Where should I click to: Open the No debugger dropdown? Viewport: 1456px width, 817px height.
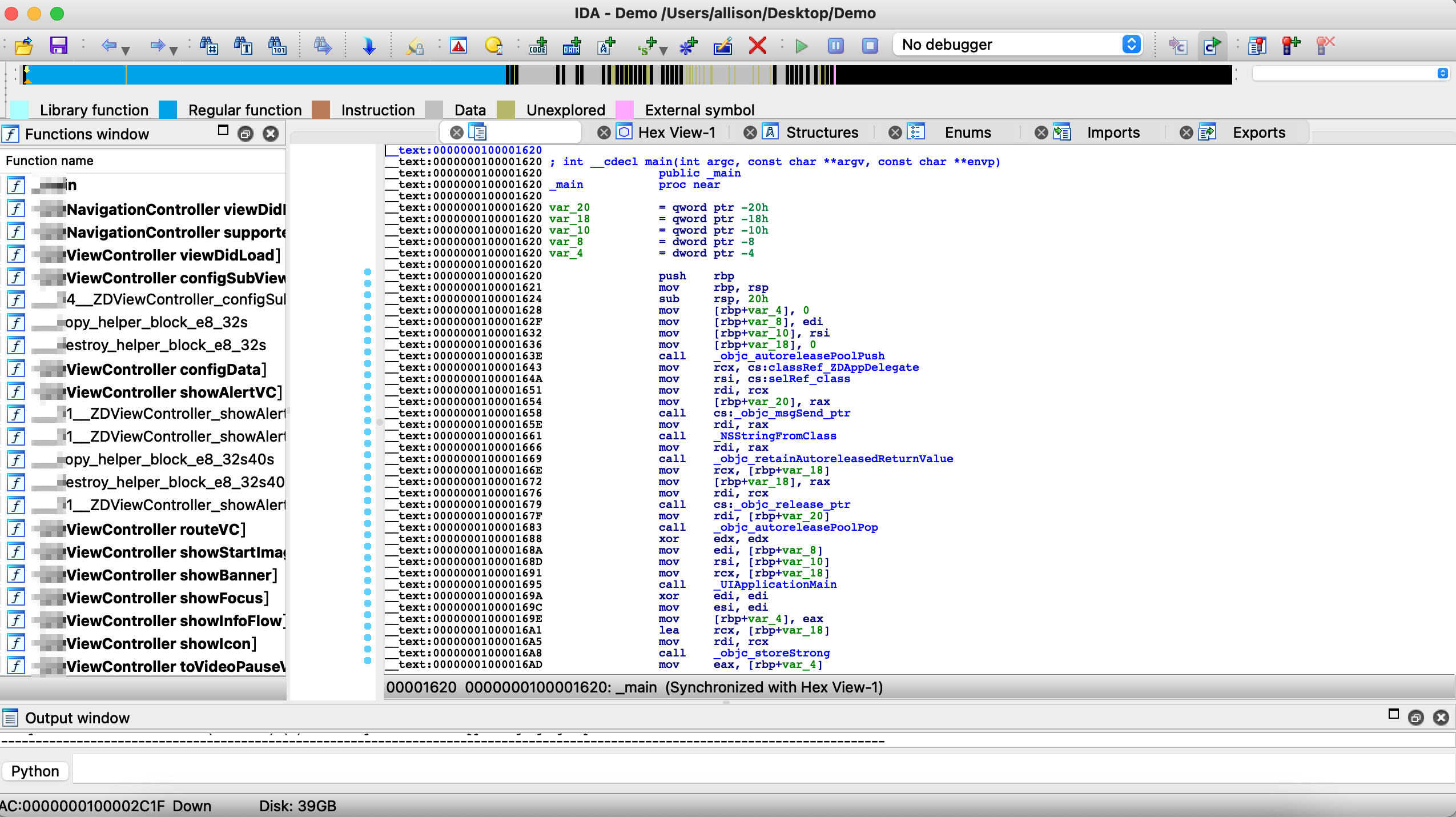(1017, 45)
